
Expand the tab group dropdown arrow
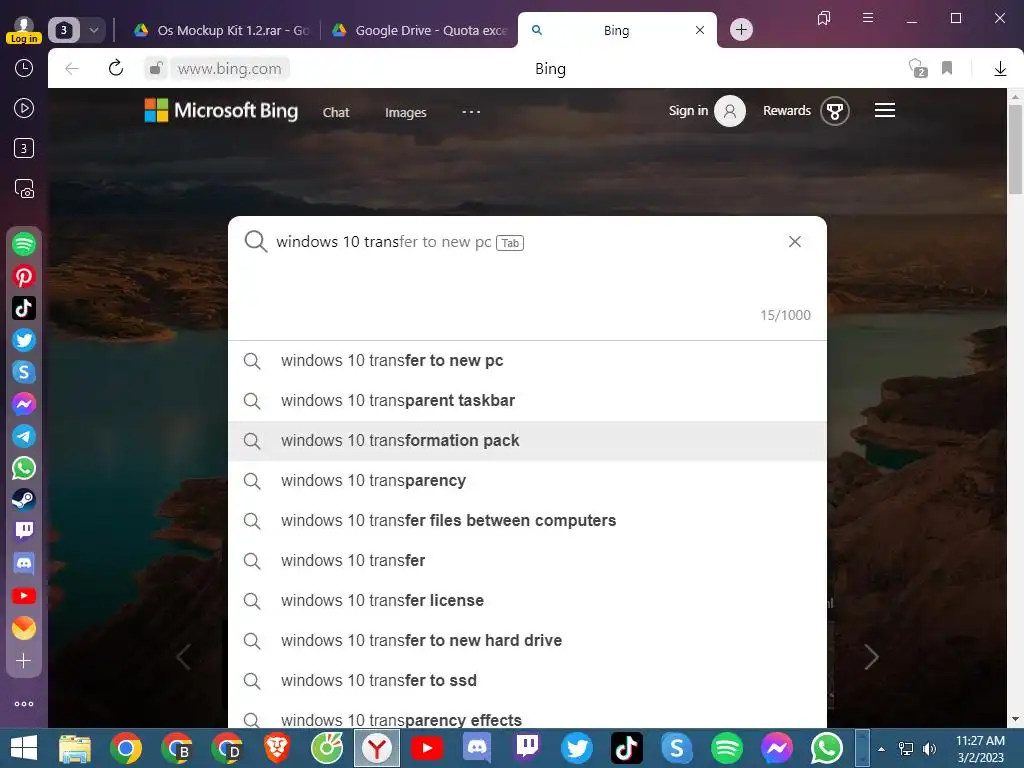(94, 30)
